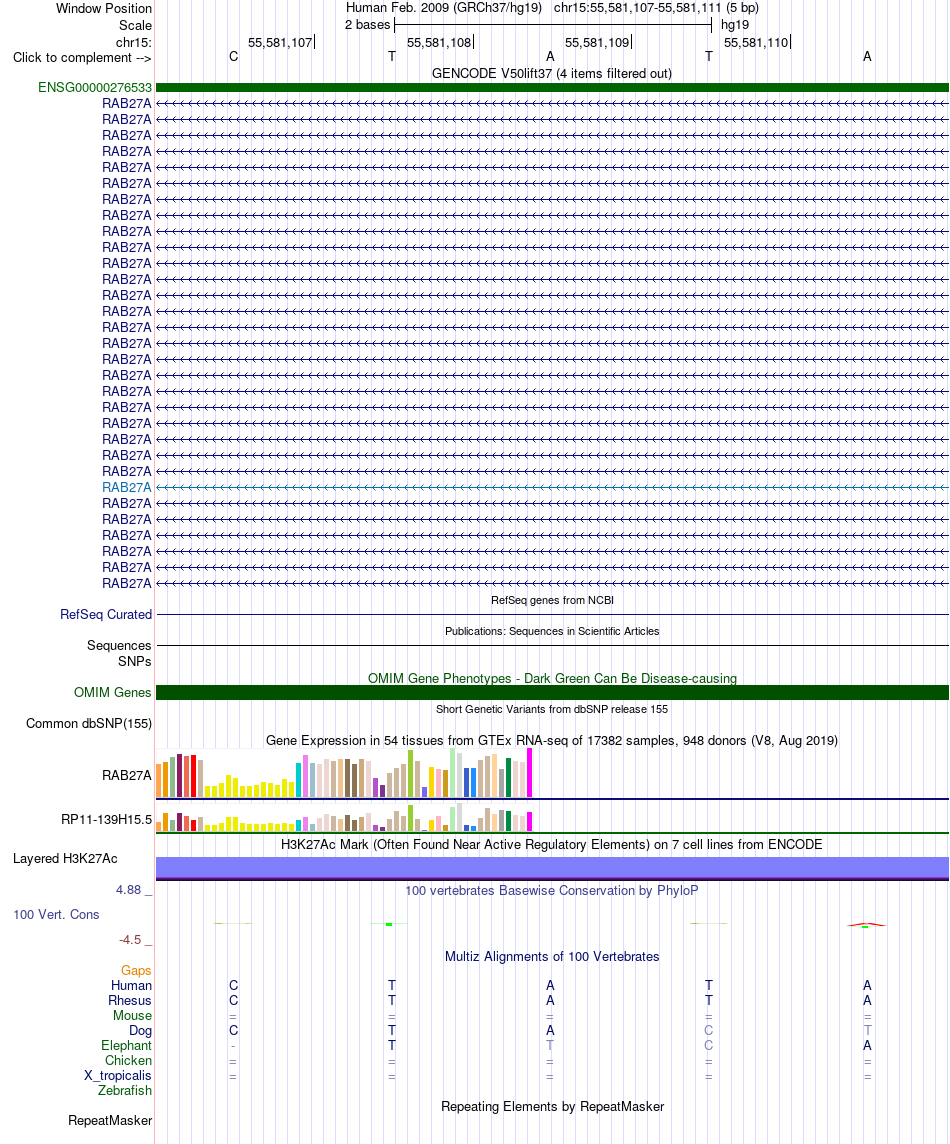The image size is (950, 1144).
Task: Click 'Short Genetic Variants from dbSNP release 155'
Action: pyautogui.click(x=552, y=709)
